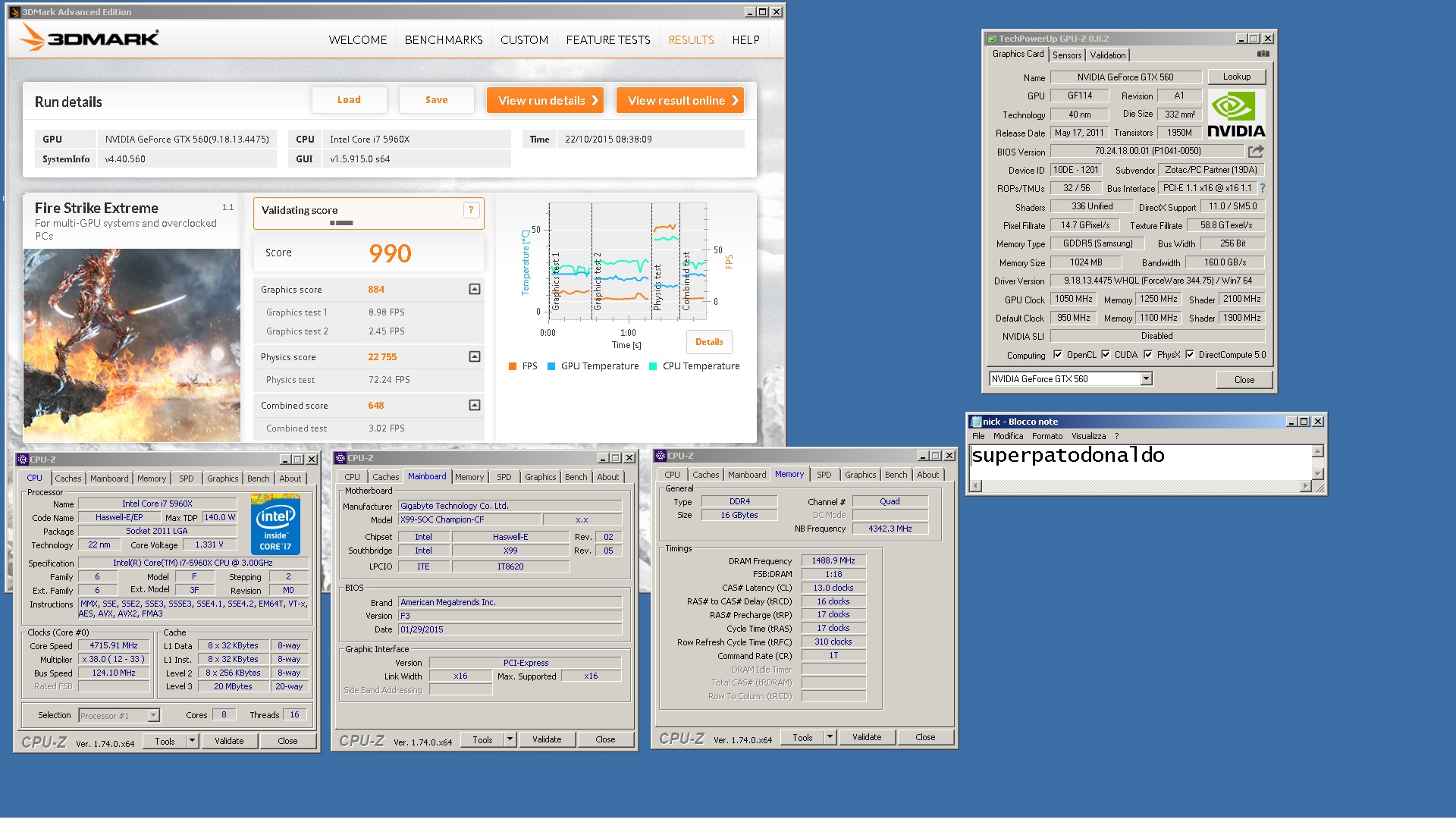Click the 3DMark title bar icon
The height and width of the screenshot is (819, 1456).
coord(14,12)
